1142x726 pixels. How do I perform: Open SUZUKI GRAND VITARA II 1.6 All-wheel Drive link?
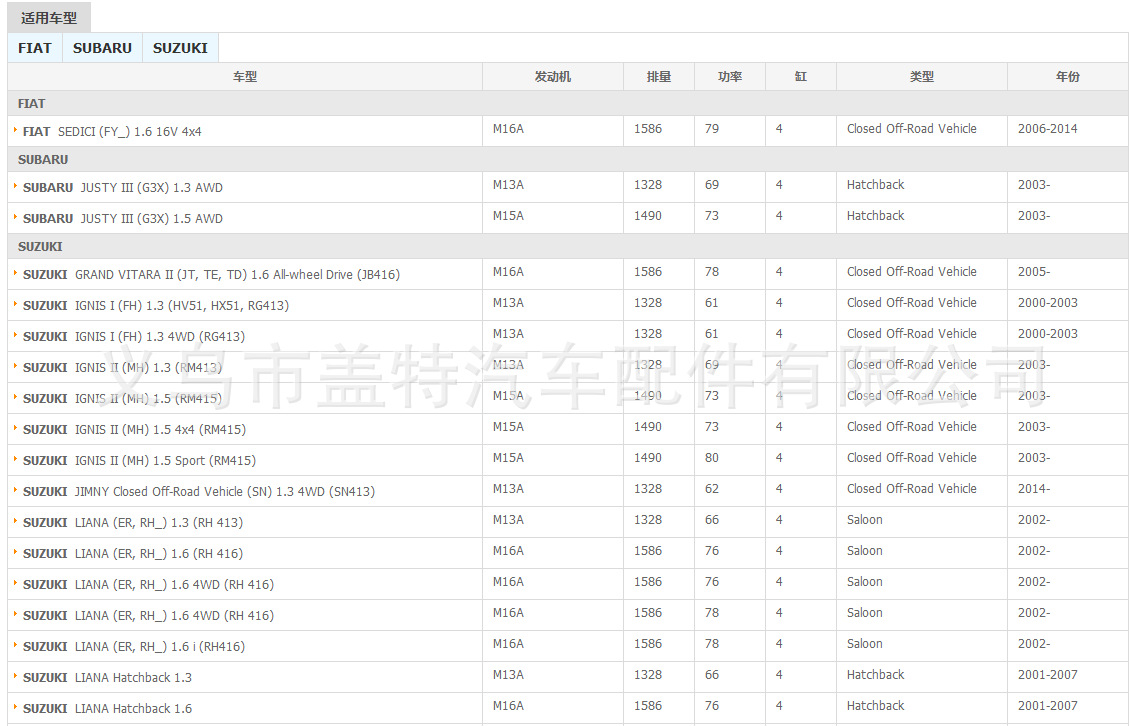[x=211, y=275]
